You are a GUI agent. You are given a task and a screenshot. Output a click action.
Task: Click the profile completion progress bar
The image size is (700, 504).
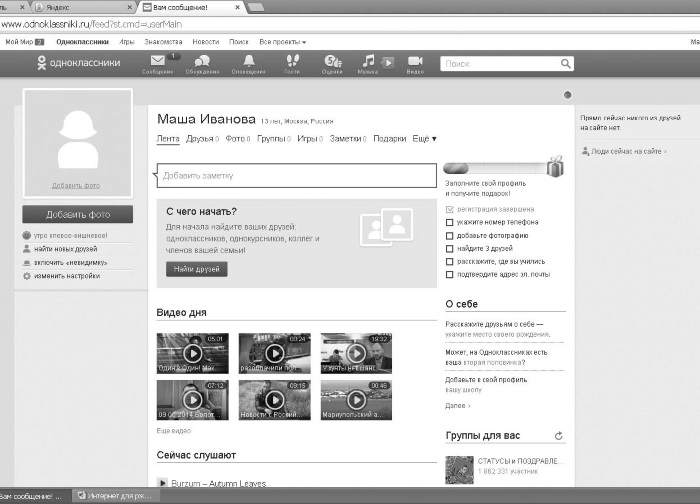point(496,168)
